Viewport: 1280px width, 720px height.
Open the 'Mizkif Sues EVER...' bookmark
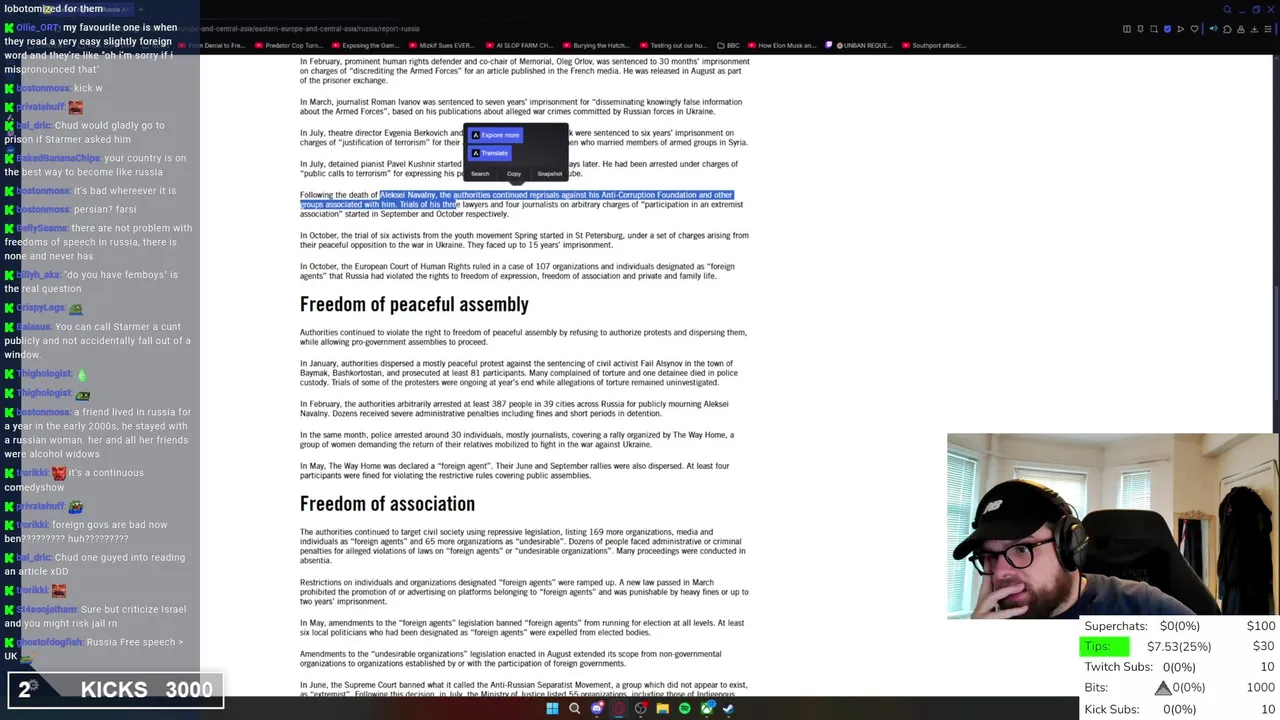[444, 46]
